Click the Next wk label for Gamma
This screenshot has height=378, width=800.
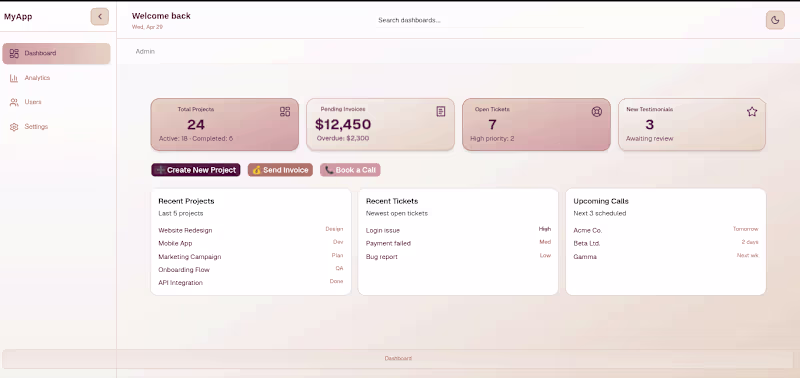(747, 255)
